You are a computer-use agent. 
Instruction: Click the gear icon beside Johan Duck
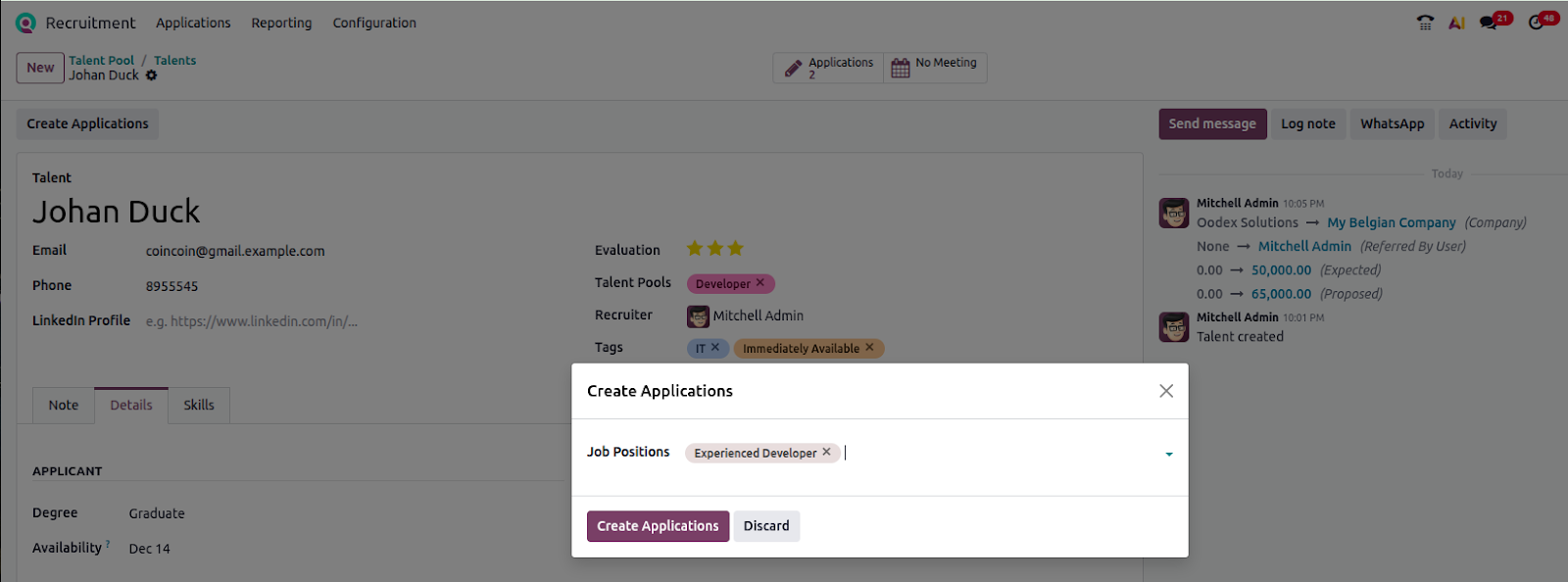pyautogui.click(x=152, y=75)
